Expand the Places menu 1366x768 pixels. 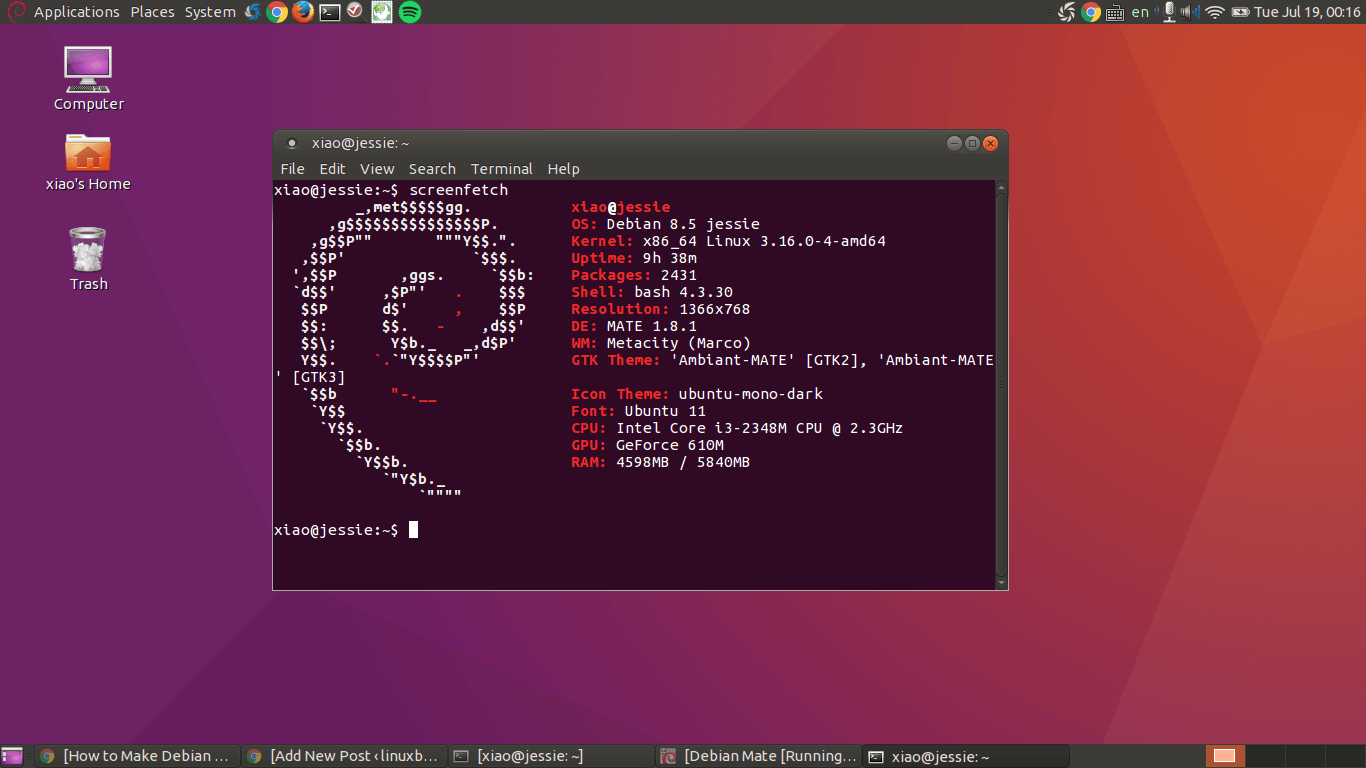[x=152, y=12]
